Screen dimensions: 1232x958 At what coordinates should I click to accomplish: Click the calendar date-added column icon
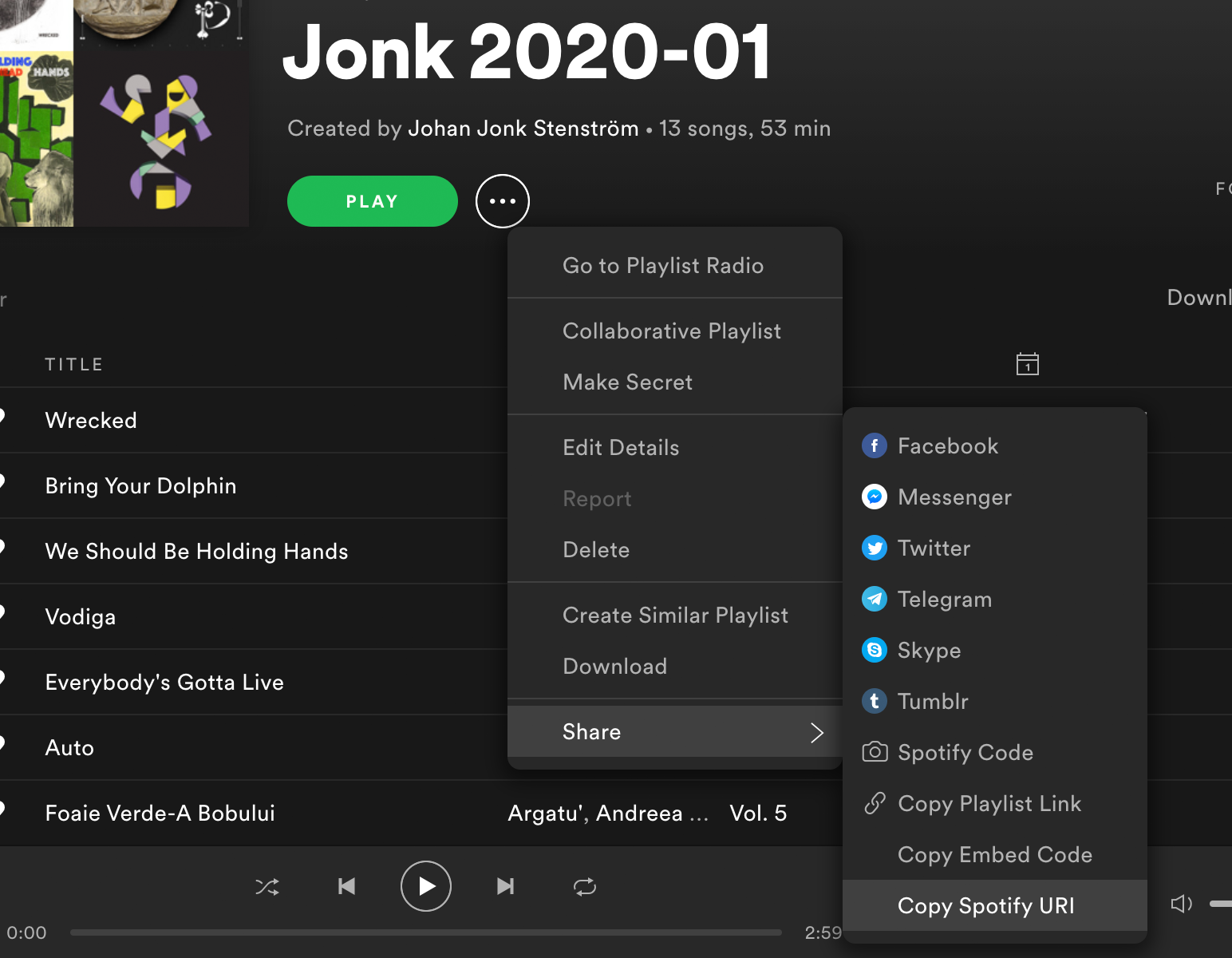1028,364
